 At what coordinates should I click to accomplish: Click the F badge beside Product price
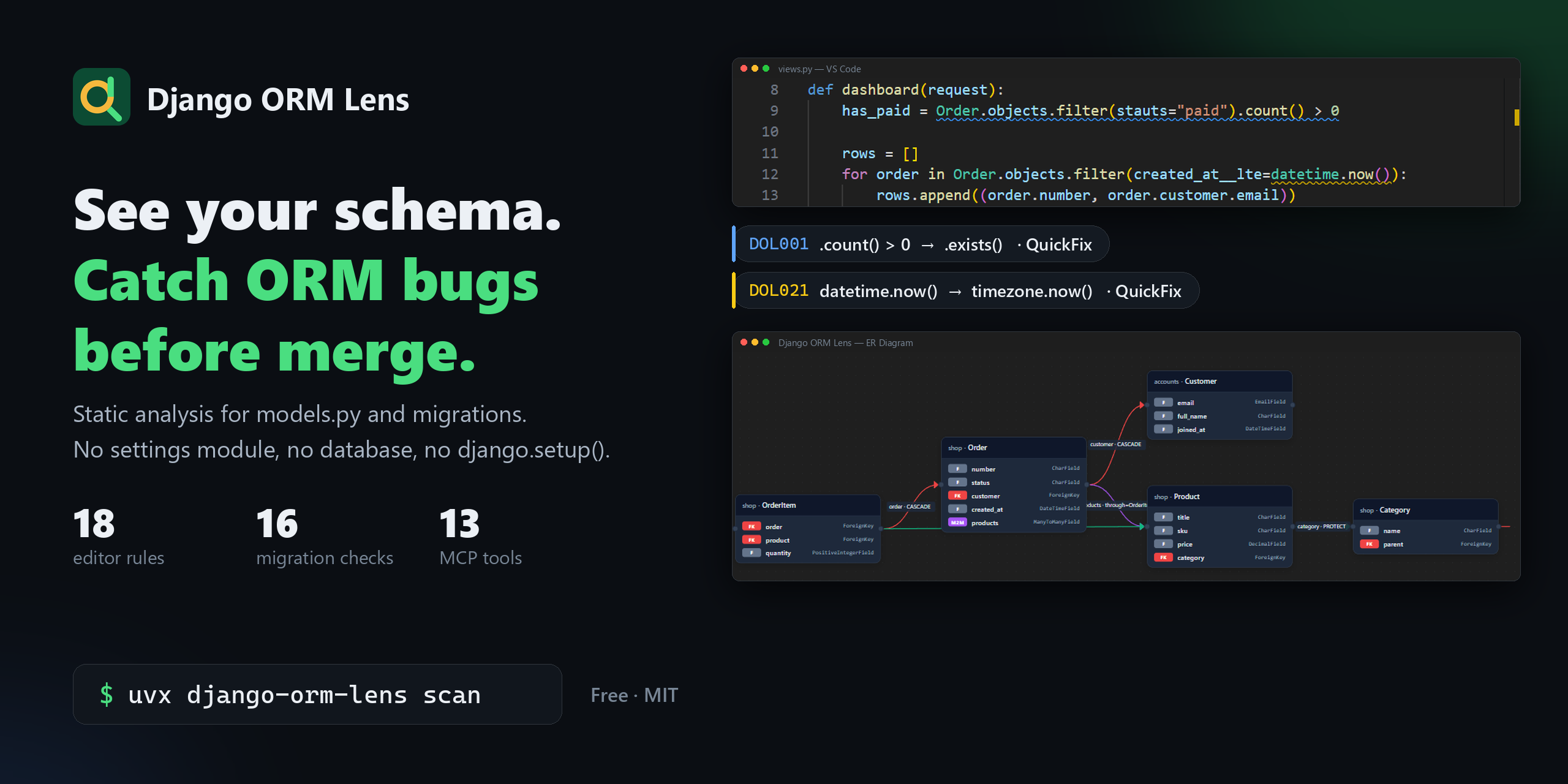[1163, 544]
